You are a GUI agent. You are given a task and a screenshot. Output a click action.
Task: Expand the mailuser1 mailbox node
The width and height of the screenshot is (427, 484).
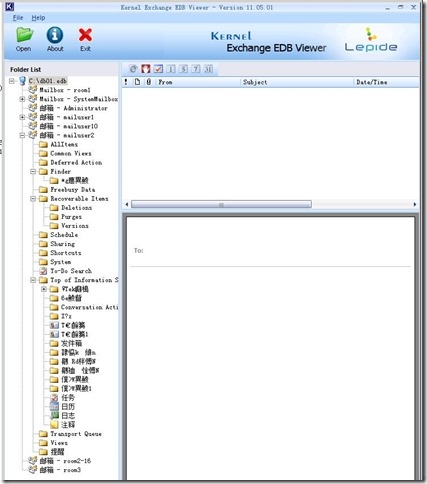(x=22, y=117)
